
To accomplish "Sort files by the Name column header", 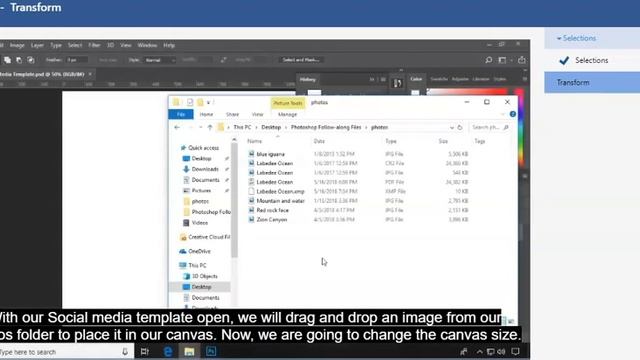I will [x=255, y=141].
